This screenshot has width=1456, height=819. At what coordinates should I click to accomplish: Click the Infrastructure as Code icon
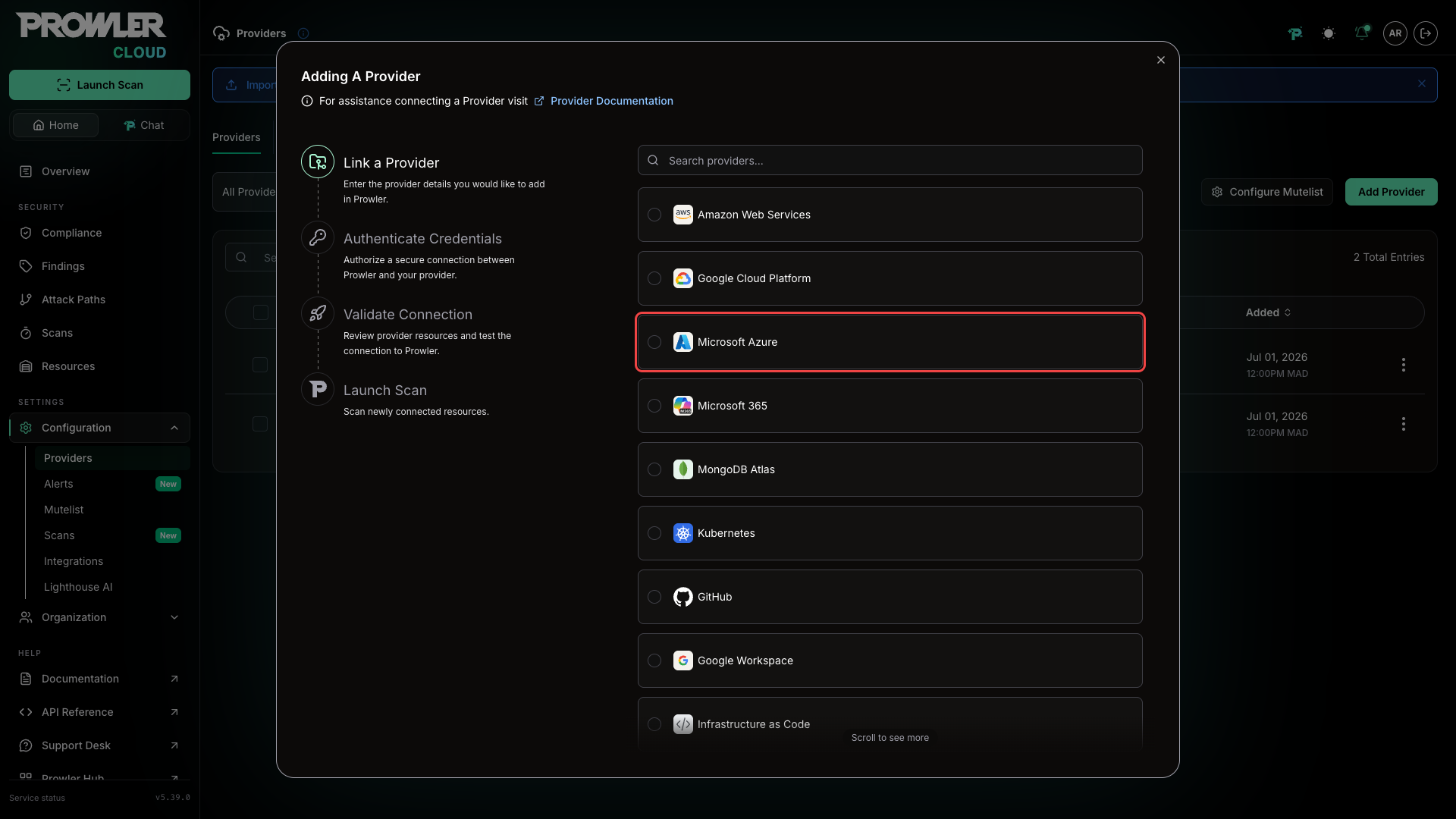(x=683, y=724)
